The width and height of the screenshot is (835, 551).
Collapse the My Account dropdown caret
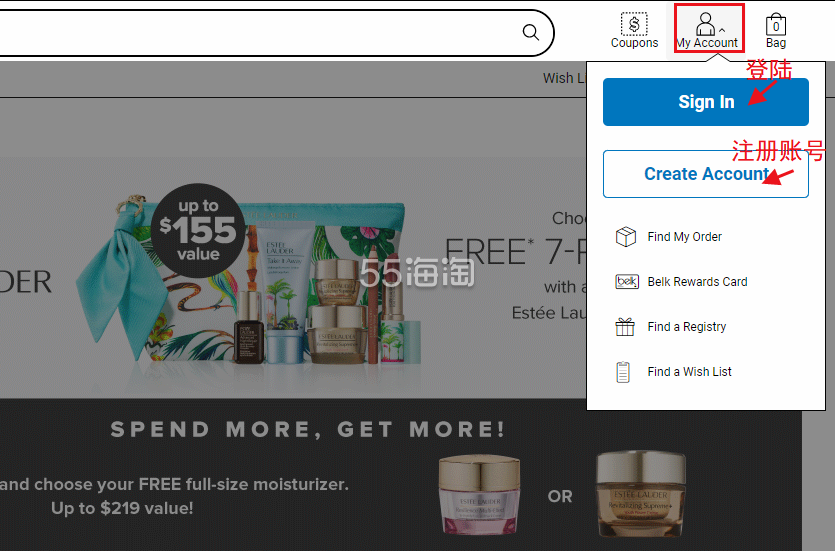pyautogui.click(x=722, y=30)
